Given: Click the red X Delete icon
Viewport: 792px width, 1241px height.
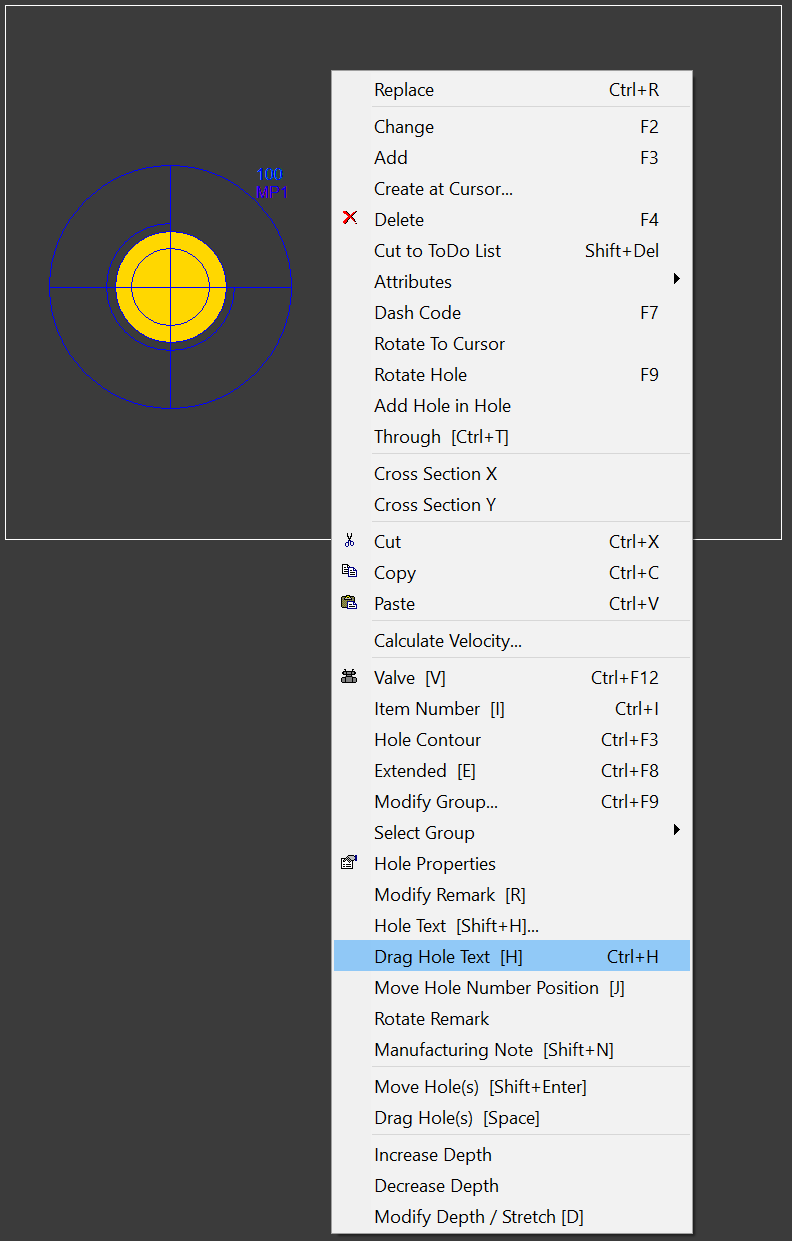Looking at the screenshot, I should (x=349, y=218).
